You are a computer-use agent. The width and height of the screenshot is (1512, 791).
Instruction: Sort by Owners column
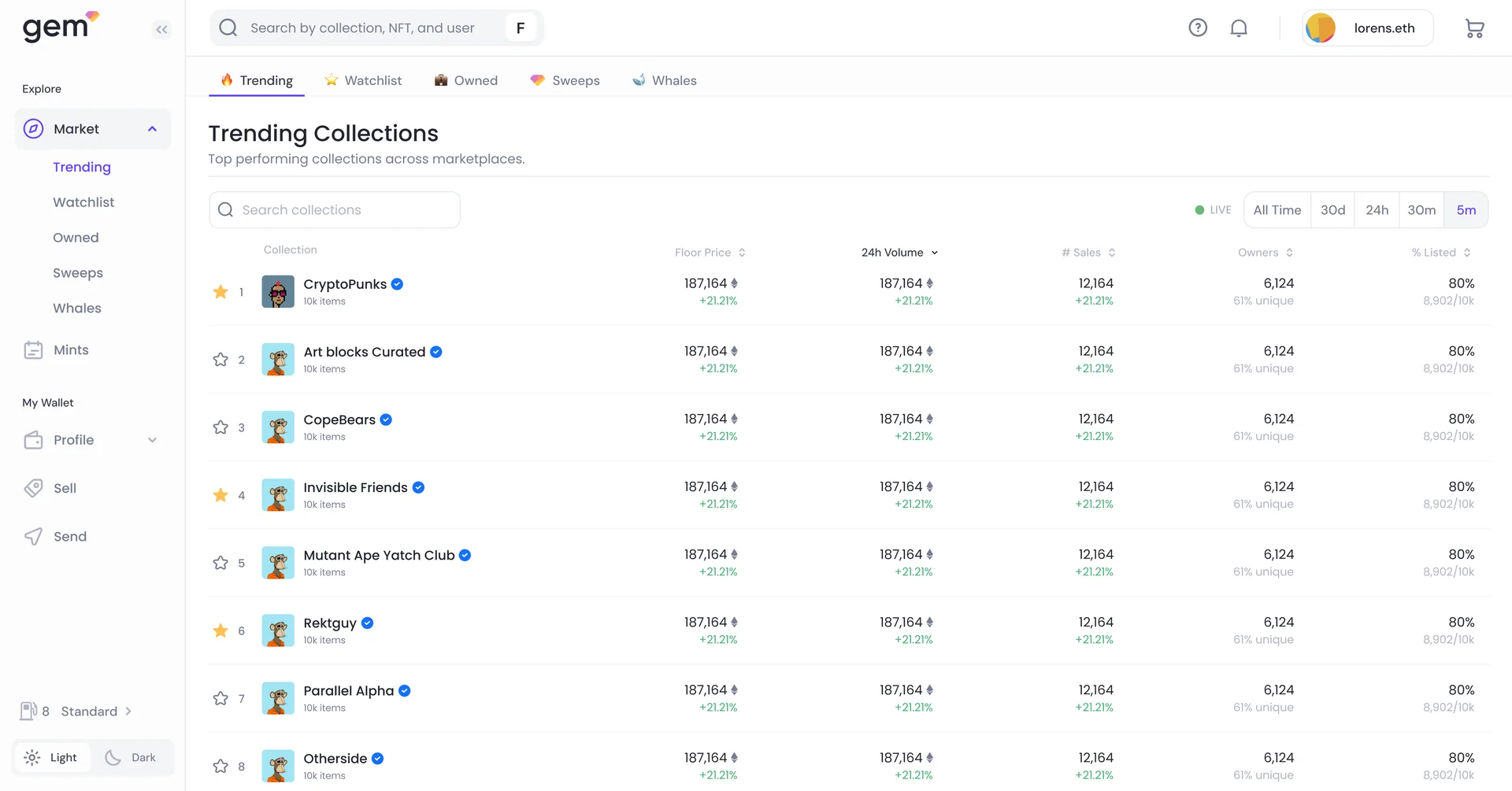[x=1266, y=253]
